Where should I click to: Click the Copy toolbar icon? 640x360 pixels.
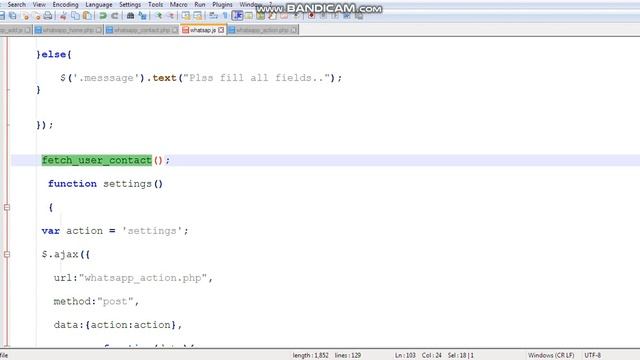coord(76,16)
